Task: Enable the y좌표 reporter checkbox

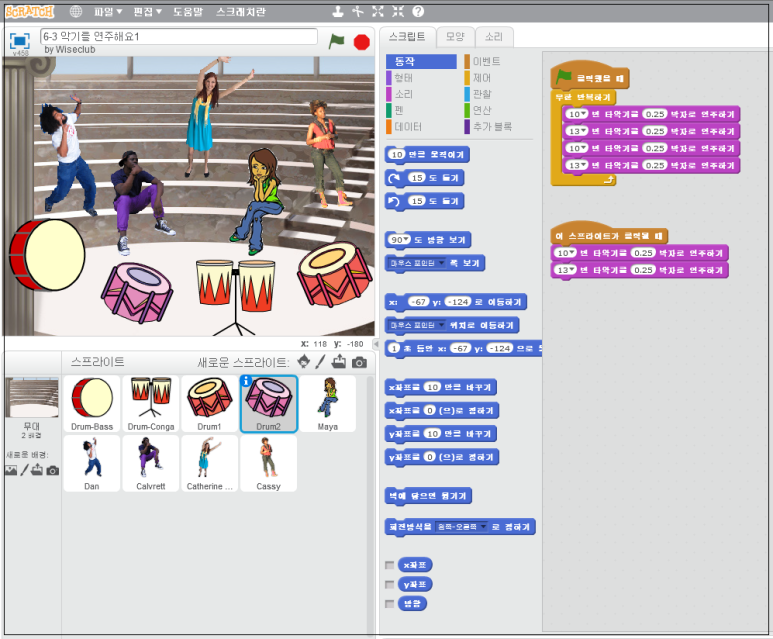Action: [389, 585]
